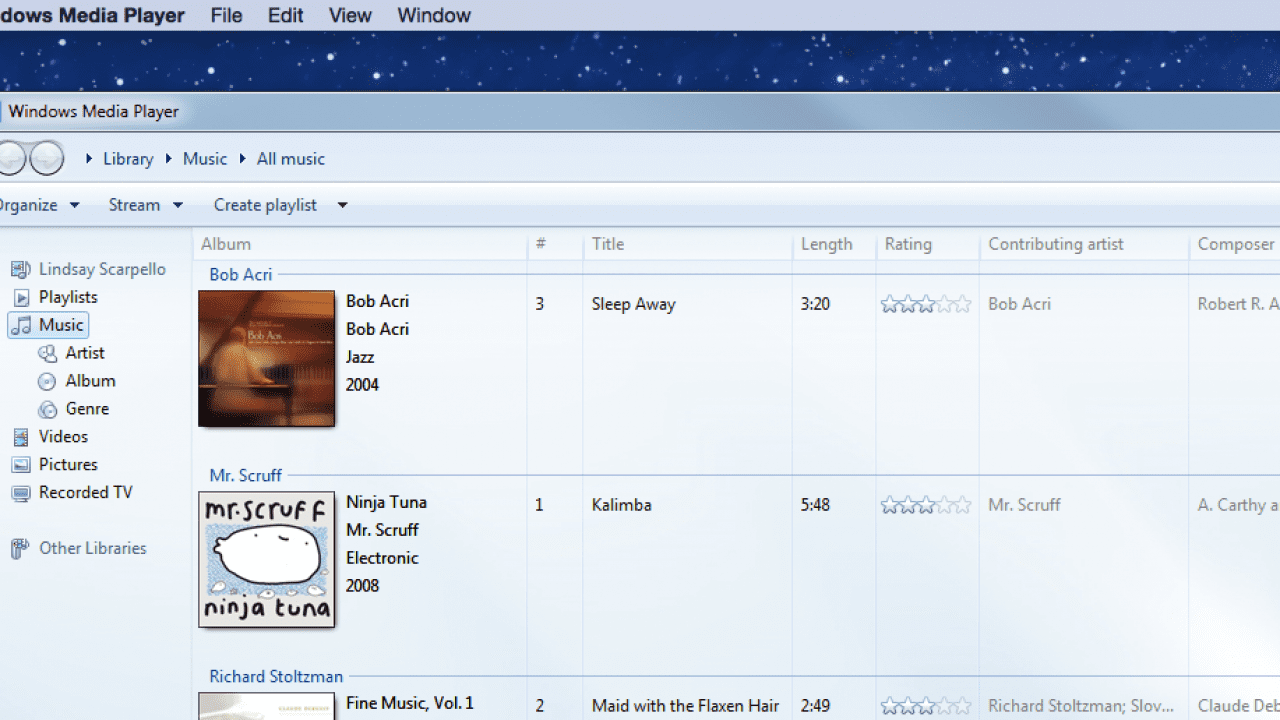Click the Recorded TV icon in sidebar
The height and width of the screenshot is (720, 1280).
(x=20, y=493)
